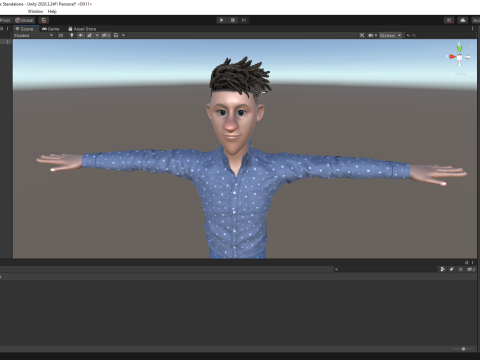Toggle the Global handle rotation button

point(24,20)
